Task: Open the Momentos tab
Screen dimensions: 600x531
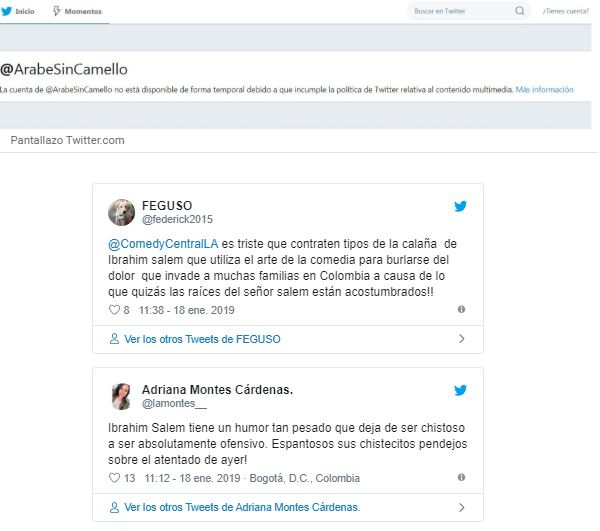Action: [81, 11]
